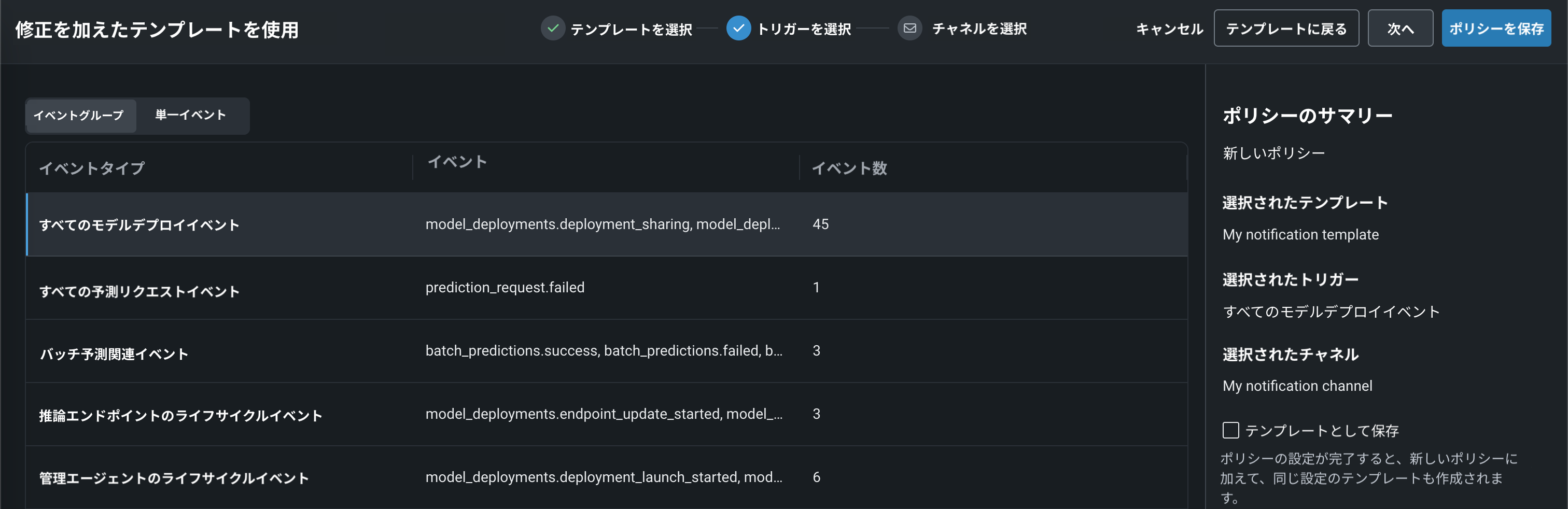
Task: Click the テンプレートを選択 step label
Action: pos(631,29)
